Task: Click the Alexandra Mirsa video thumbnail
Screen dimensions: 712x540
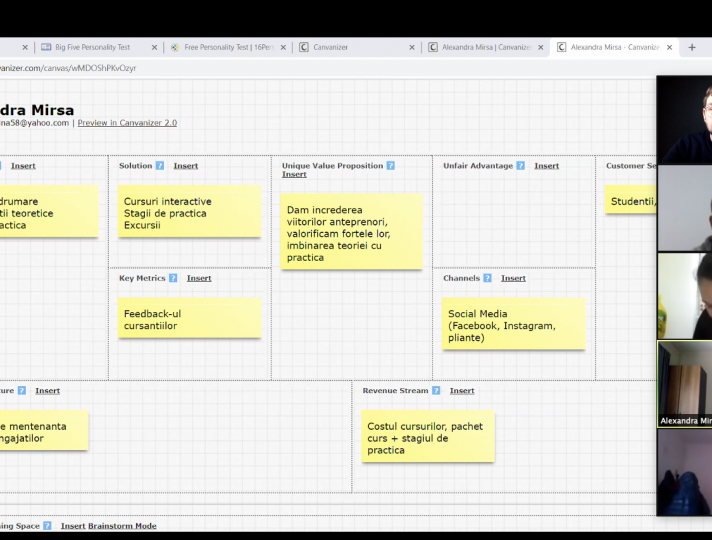Action: click(684, 384)
